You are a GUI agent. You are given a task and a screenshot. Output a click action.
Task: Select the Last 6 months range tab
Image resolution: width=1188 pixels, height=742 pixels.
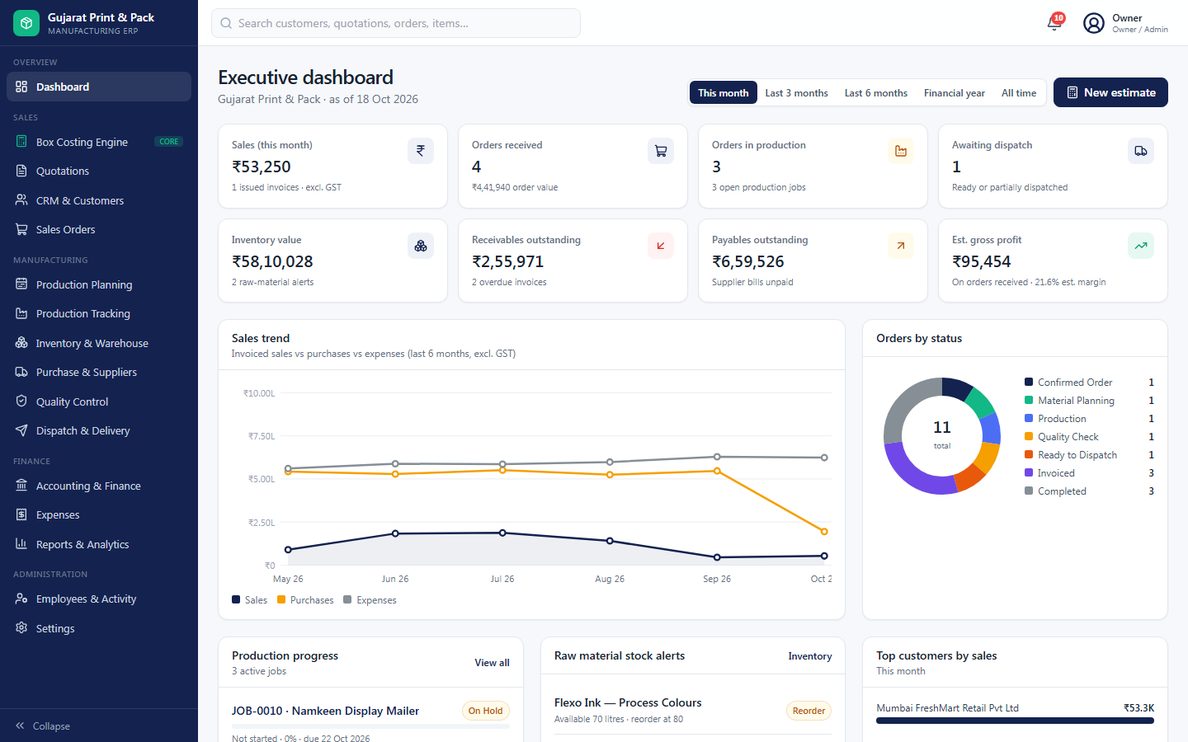[876, 92]
